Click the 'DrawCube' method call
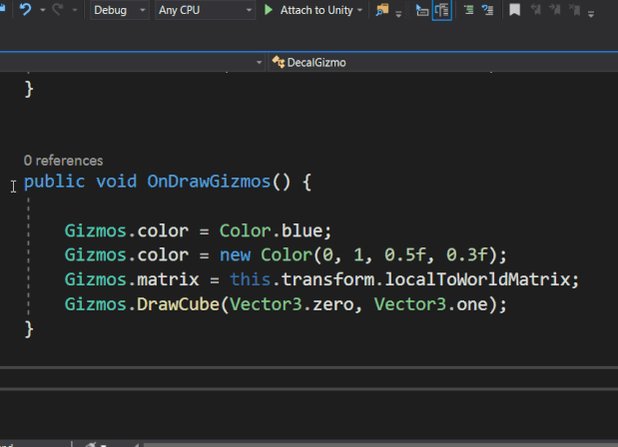 (x=178, y=304)
